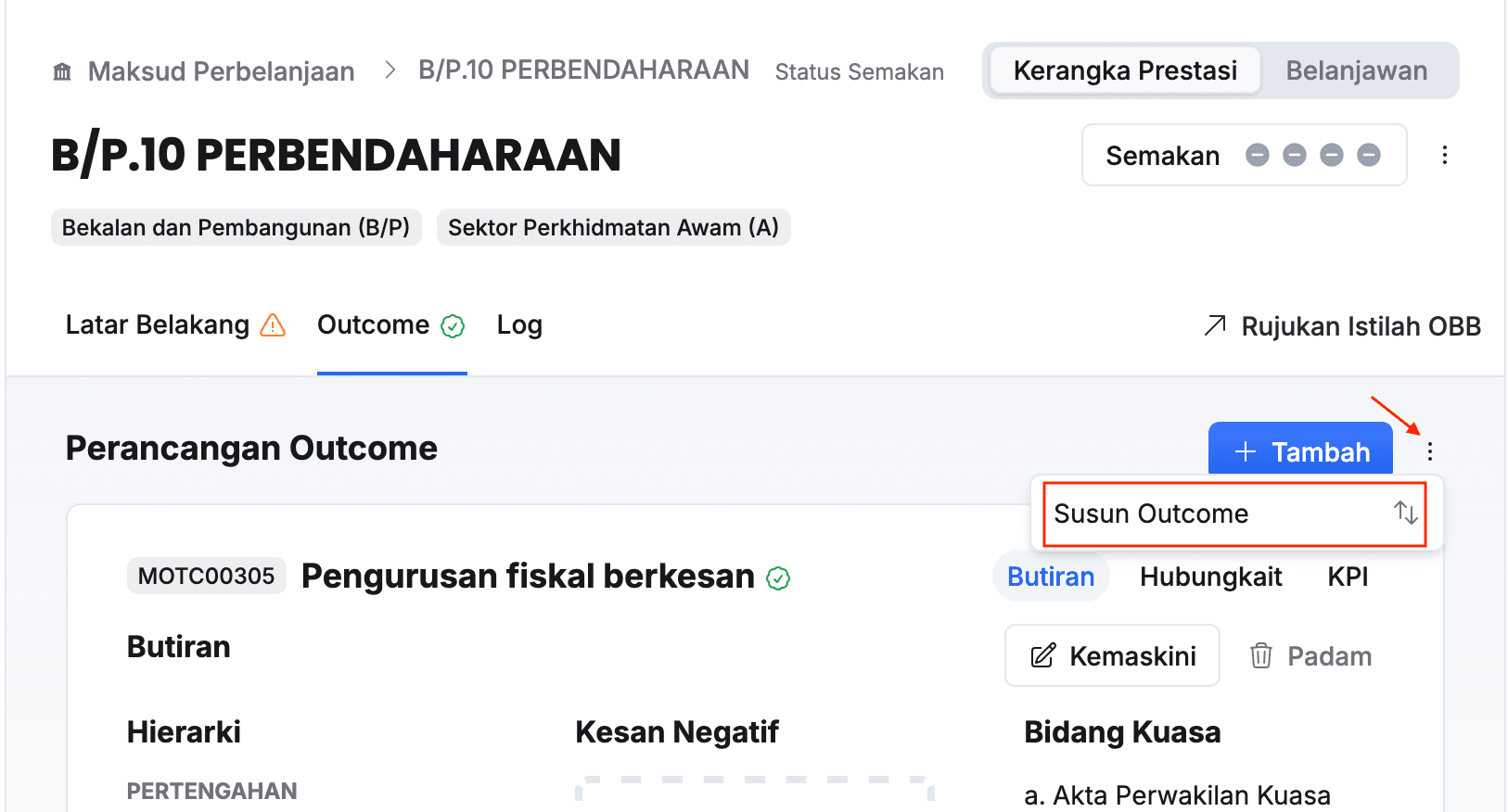Switch to Kerangka Prestasi view
Viewport: 1508px width, 812px height.
tap(1125, 70)
